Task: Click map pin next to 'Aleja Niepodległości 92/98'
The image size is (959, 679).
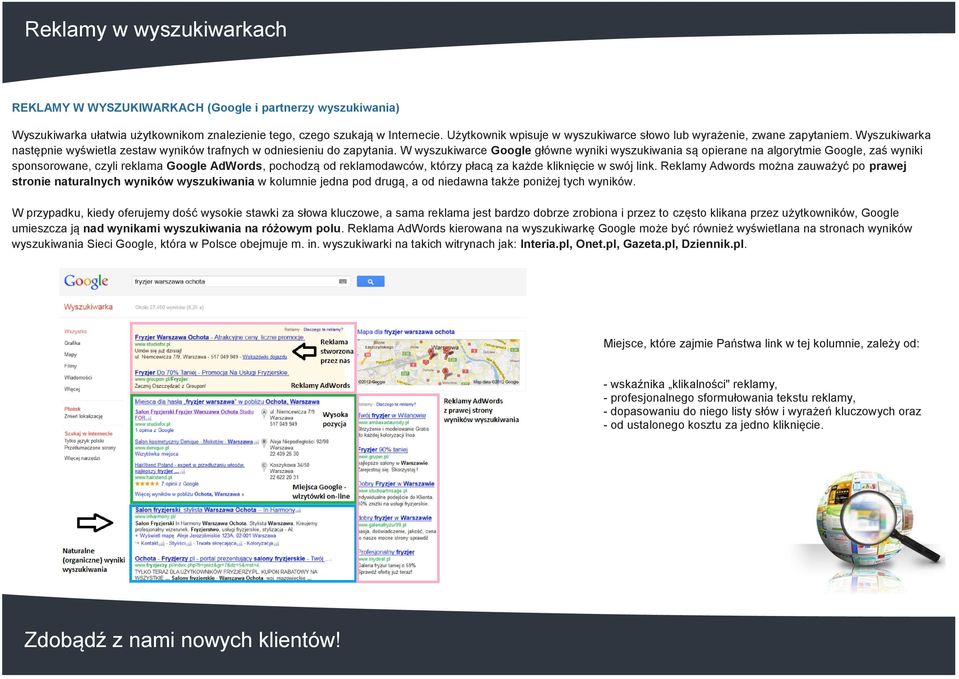Action: click(264, 442)
